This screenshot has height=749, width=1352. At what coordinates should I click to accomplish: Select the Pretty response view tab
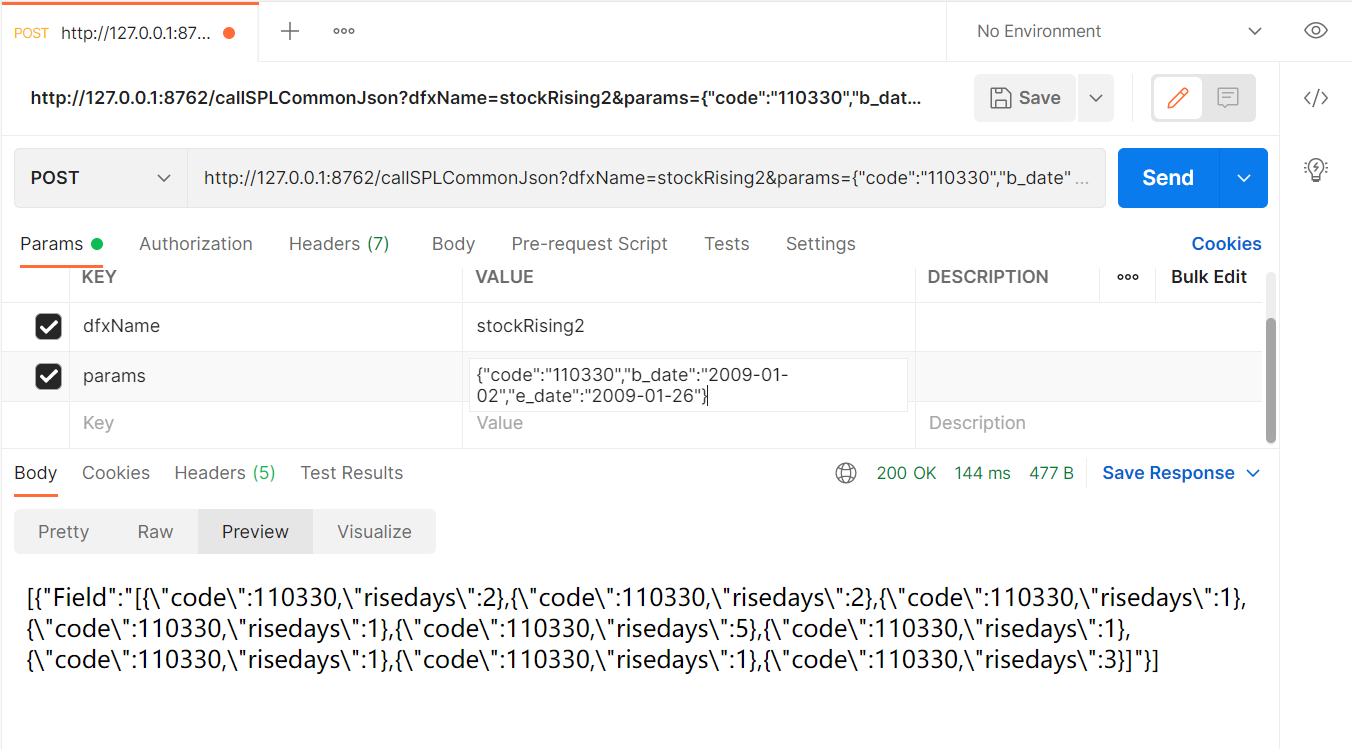pos(64,532)
